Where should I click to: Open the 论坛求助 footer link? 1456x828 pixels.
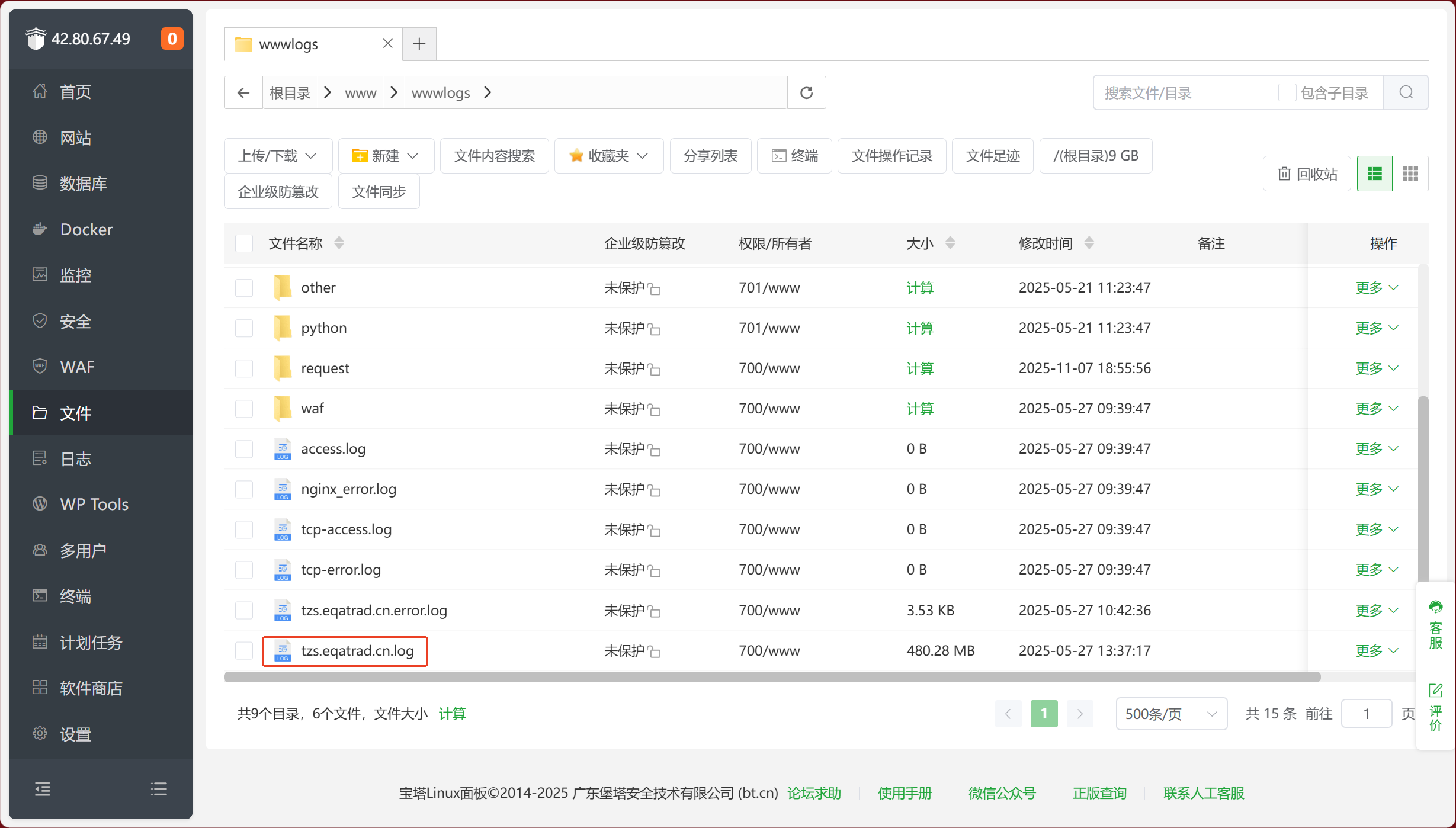[x=814, y=793]
